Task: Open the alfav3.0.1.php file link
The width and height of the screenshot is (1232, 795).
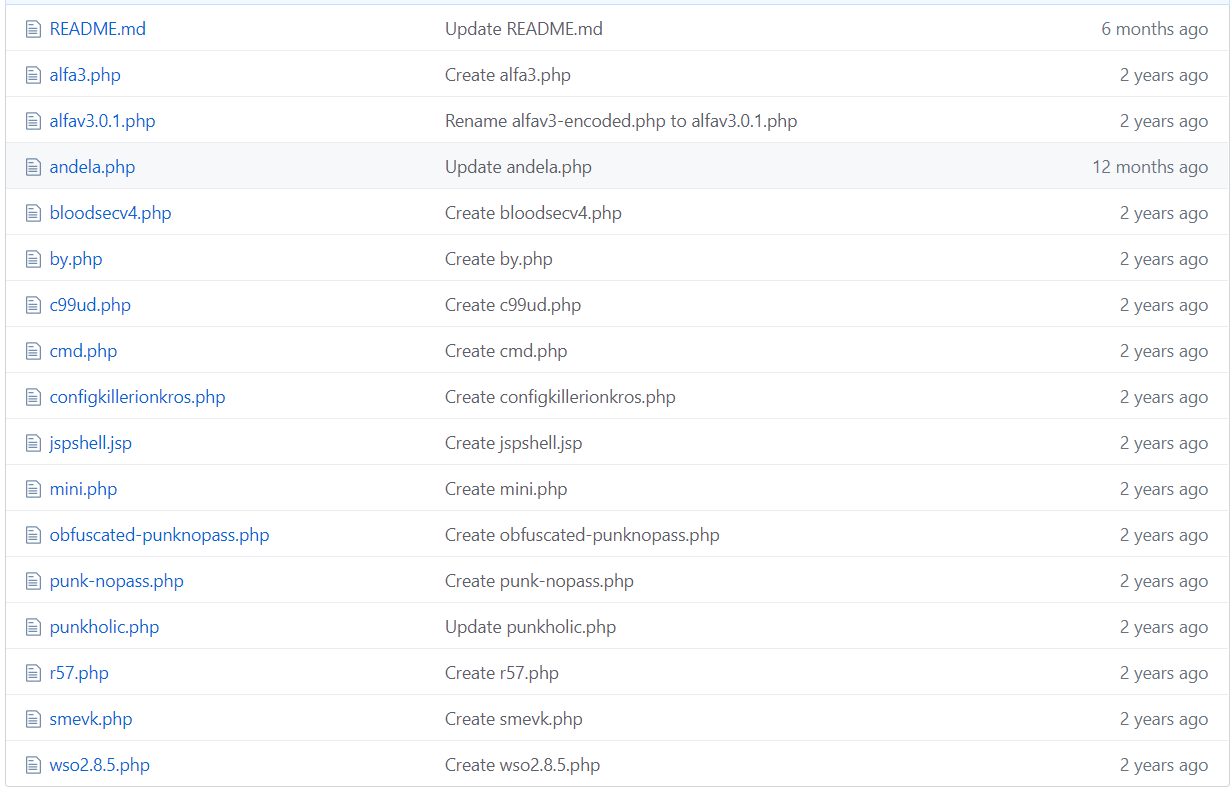Action: [x=102, y=121]
